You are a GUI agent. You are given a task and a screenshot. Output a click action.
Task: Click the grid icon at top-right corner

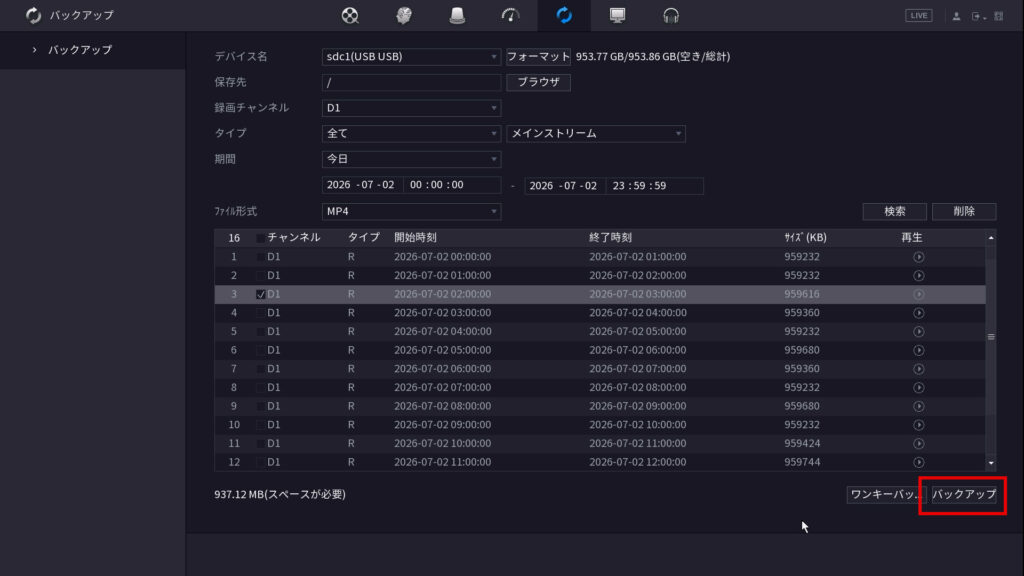click(x=999, y=16)
